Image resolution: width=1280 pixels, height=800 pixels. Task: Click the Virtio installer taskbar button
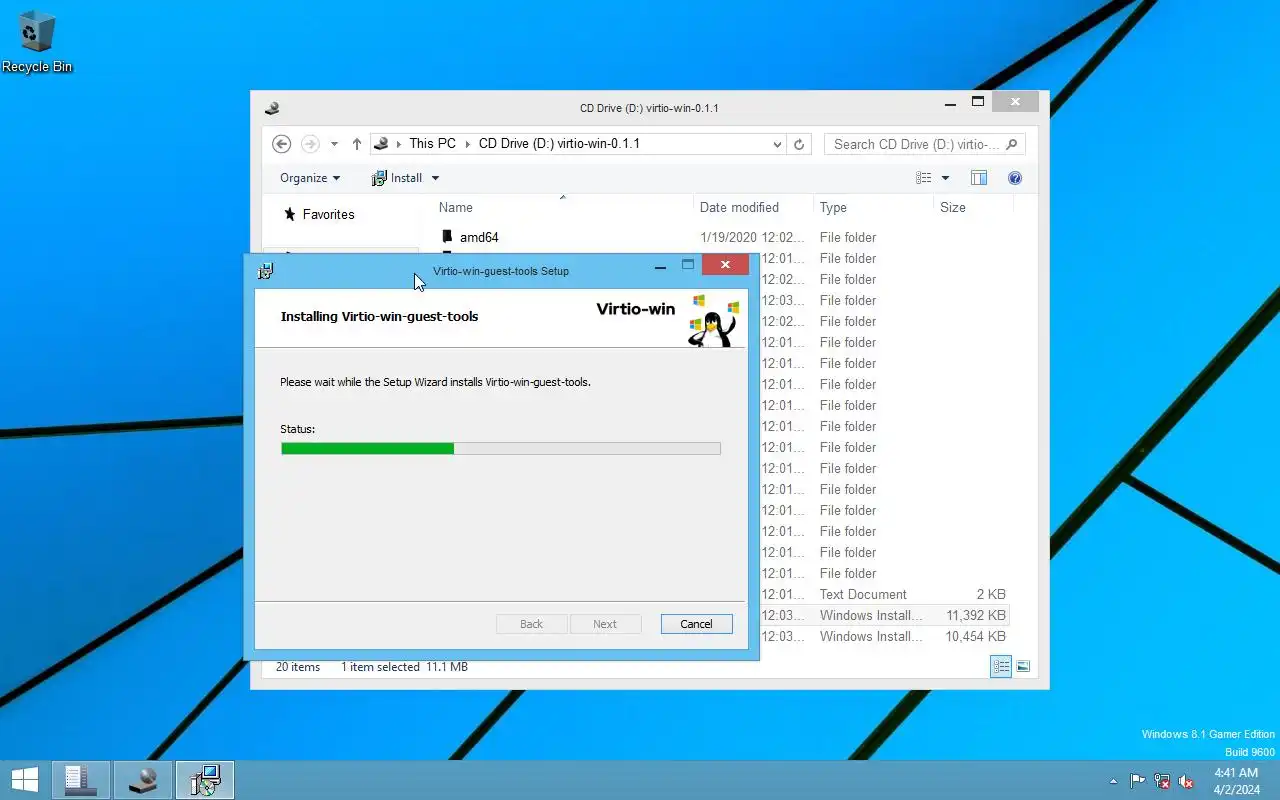pyautogui.click(x=205, y=780)
